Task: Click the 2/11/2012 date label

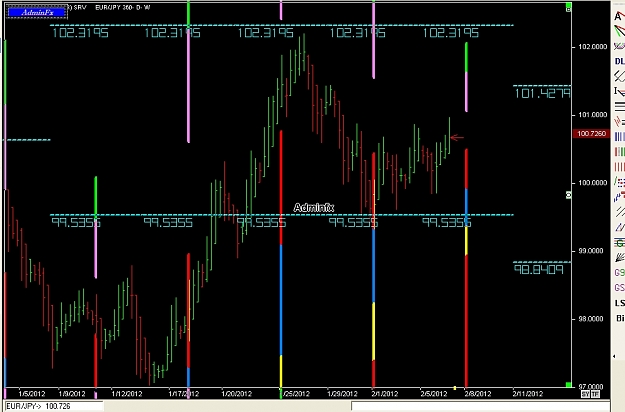Action: pos(527,394)
